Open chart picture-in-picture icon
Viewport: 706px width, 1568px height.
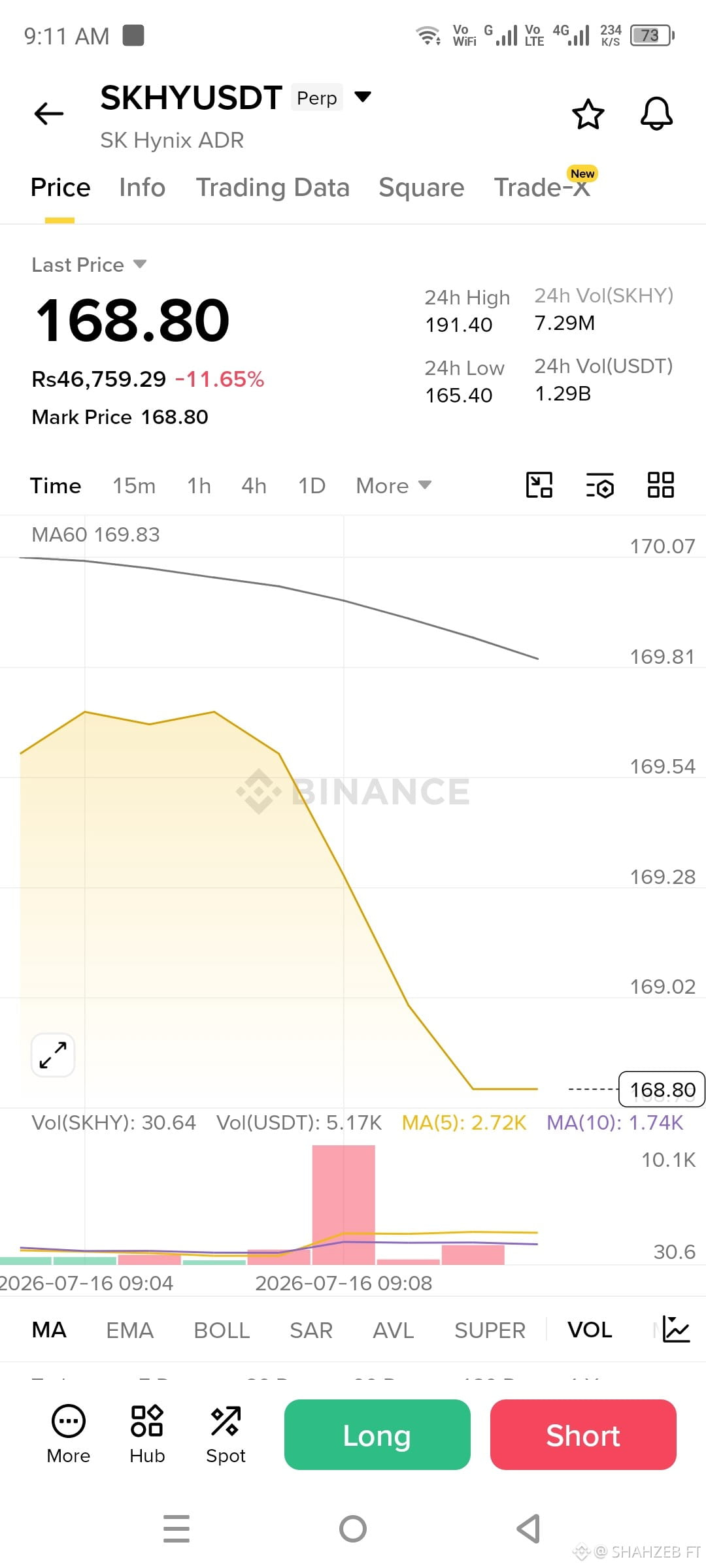pyautogui.click(x=539, y=485)
